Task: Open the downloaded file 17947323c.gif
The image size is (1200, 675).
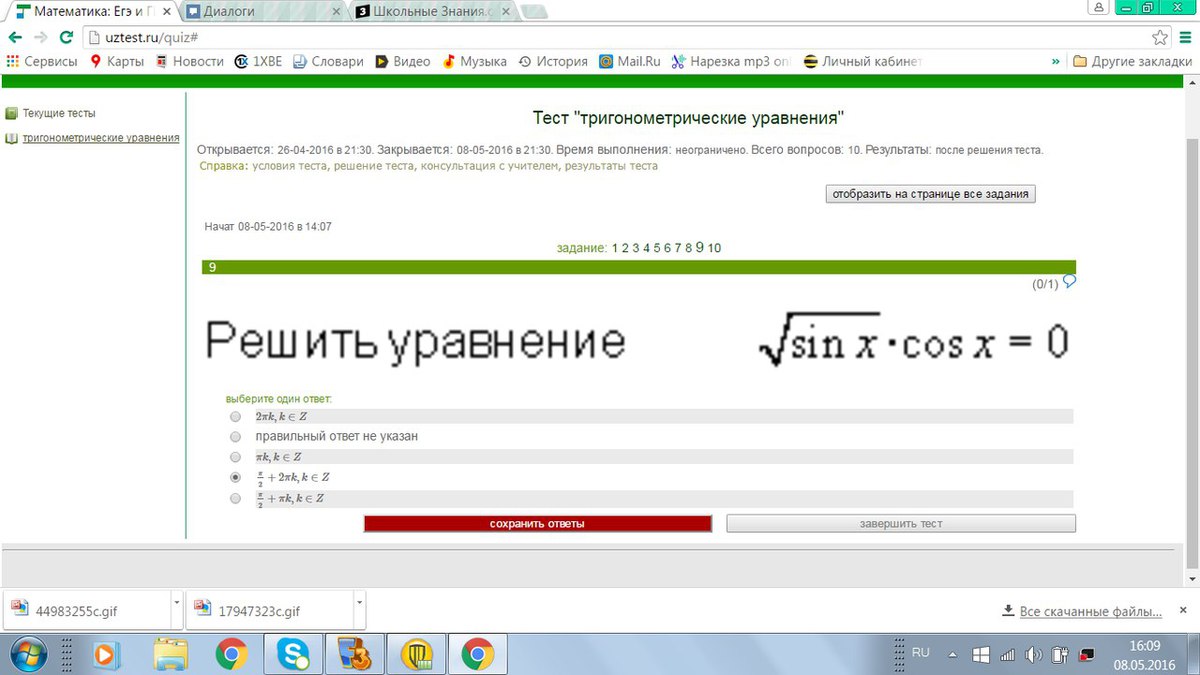Action: tap(269, 610)
